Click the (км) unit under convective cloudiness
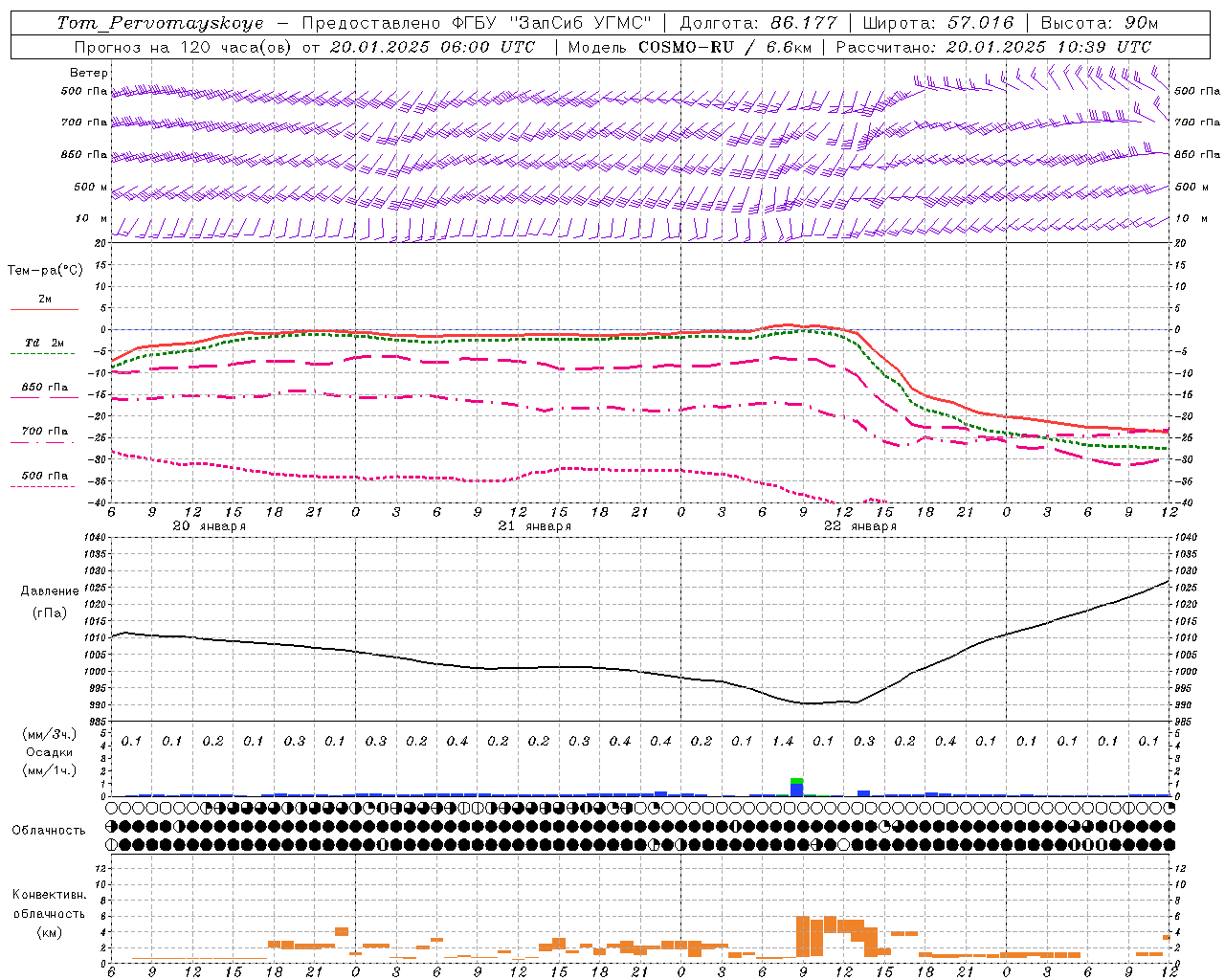This screenshot has height=980, width=1225. point(49,932)
